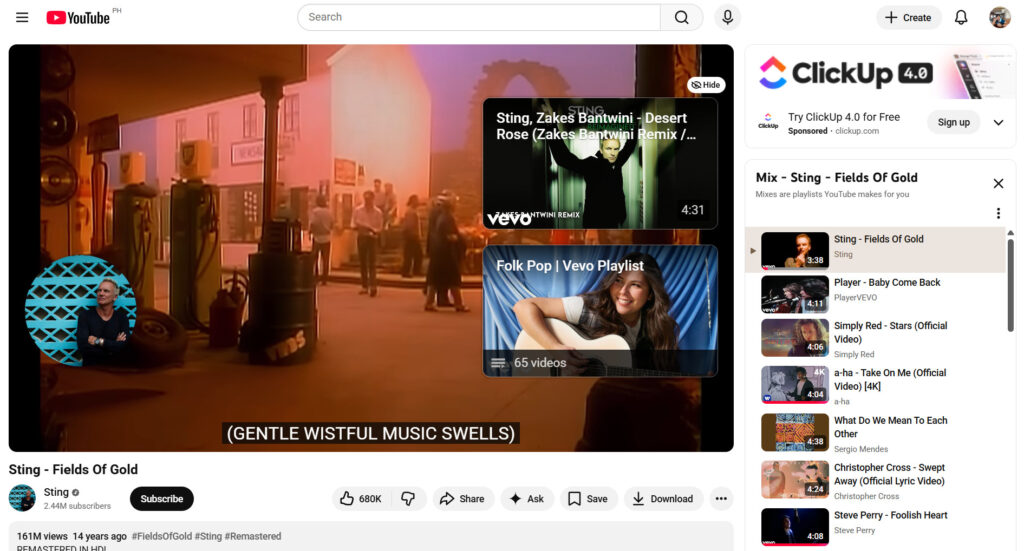
Task: Click the mix playlist scrollbar
Action: tap(1010, 285)
